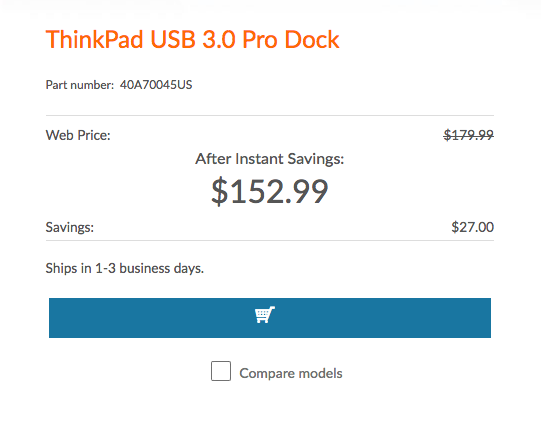This screenshot has height=428, width=541.
Task: Click the large $152.99 sale price
Action: 269,191
